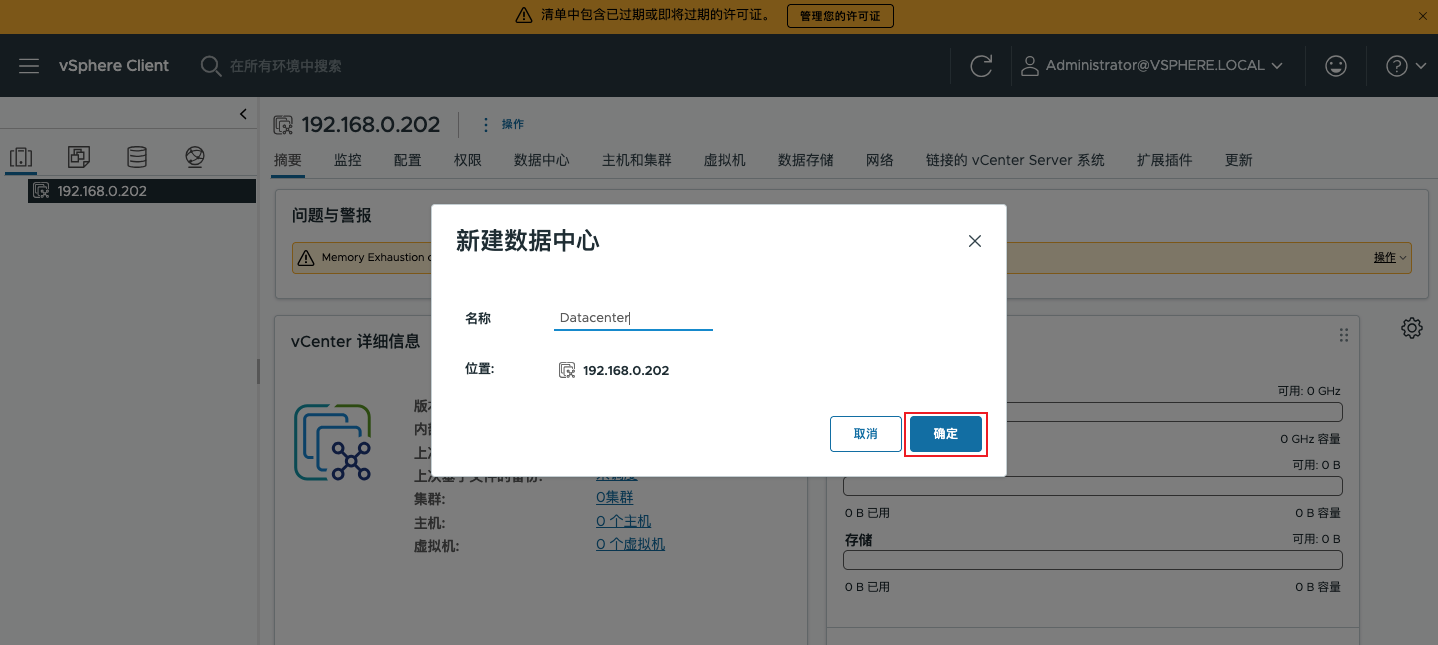Click the 问题与警报 heading
The height and width of the screenshot is (645, 1438).
pyautogui.click(x=332, y=215)
